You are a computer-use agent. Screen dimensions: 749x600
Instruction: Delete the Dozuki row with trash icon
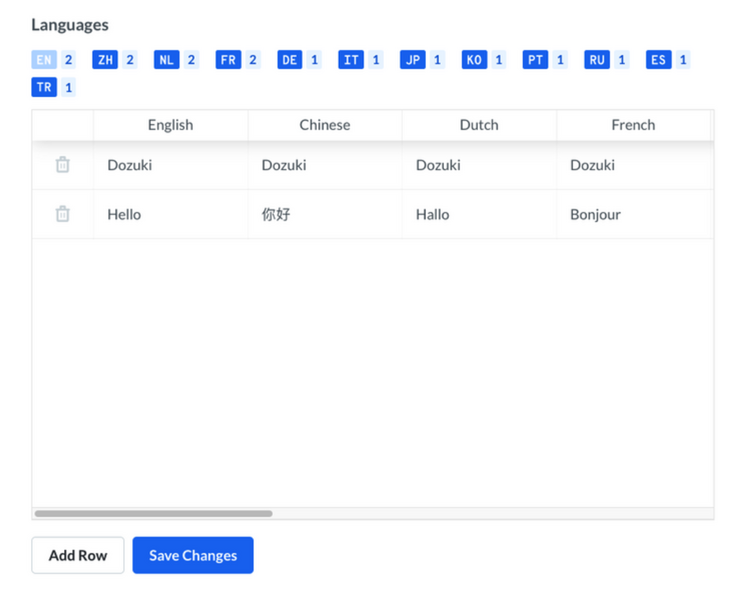tap(63, 165)
